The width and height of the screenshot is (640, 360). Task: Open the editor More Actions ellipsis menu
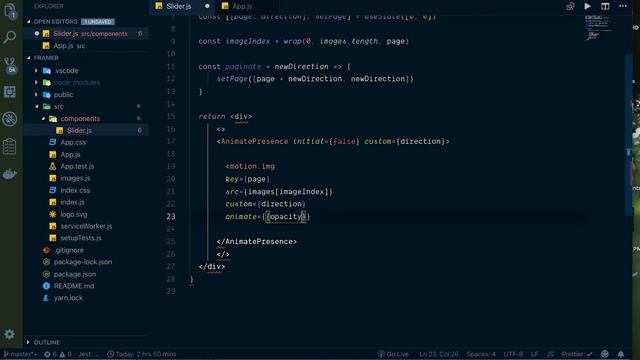click(x=622, y=6)
